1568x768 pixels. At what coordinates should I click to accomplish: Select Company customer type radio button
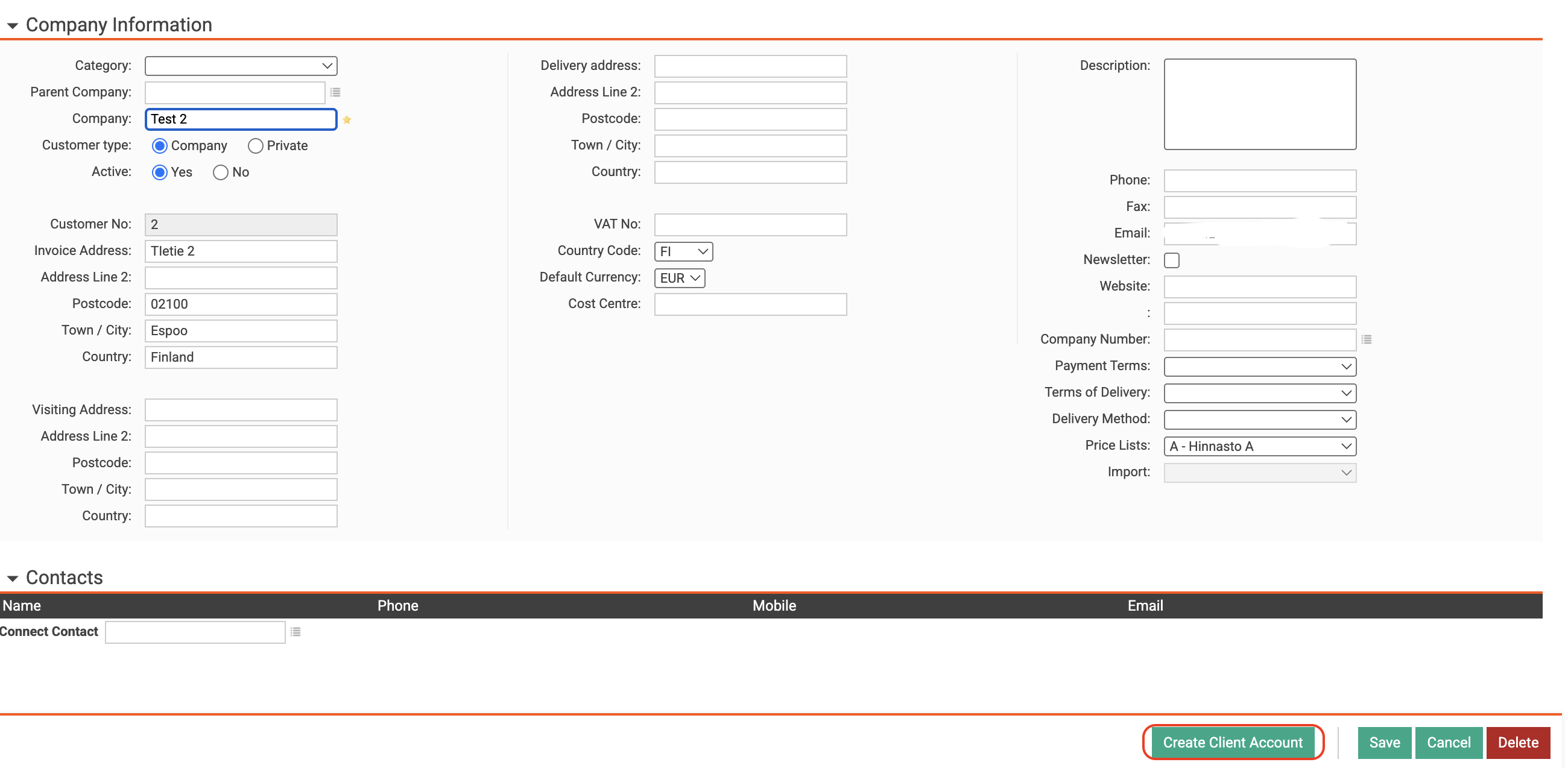pos(159,145)
